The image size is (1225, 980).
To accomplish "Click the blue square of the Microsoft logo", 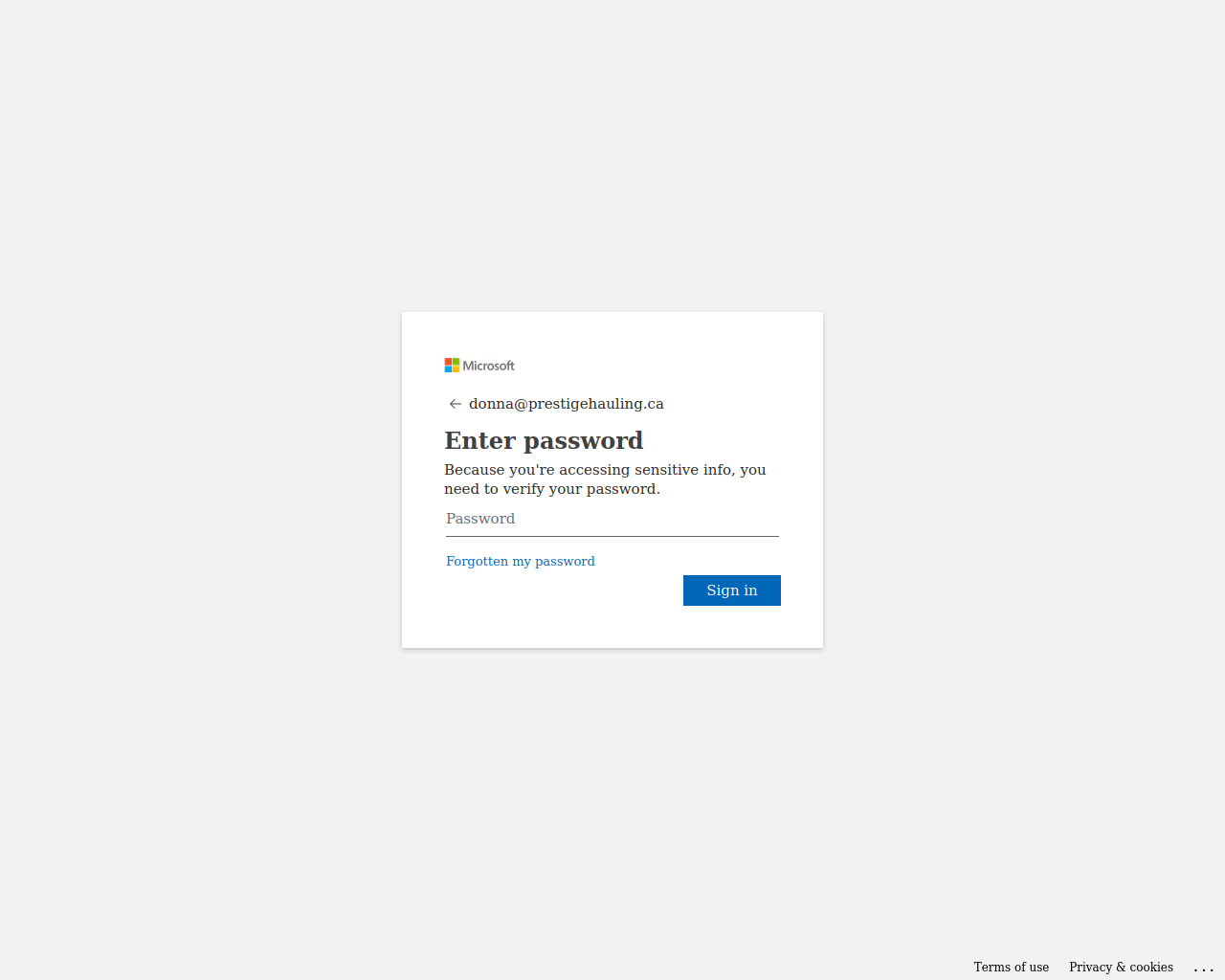I will coord(448,369).
